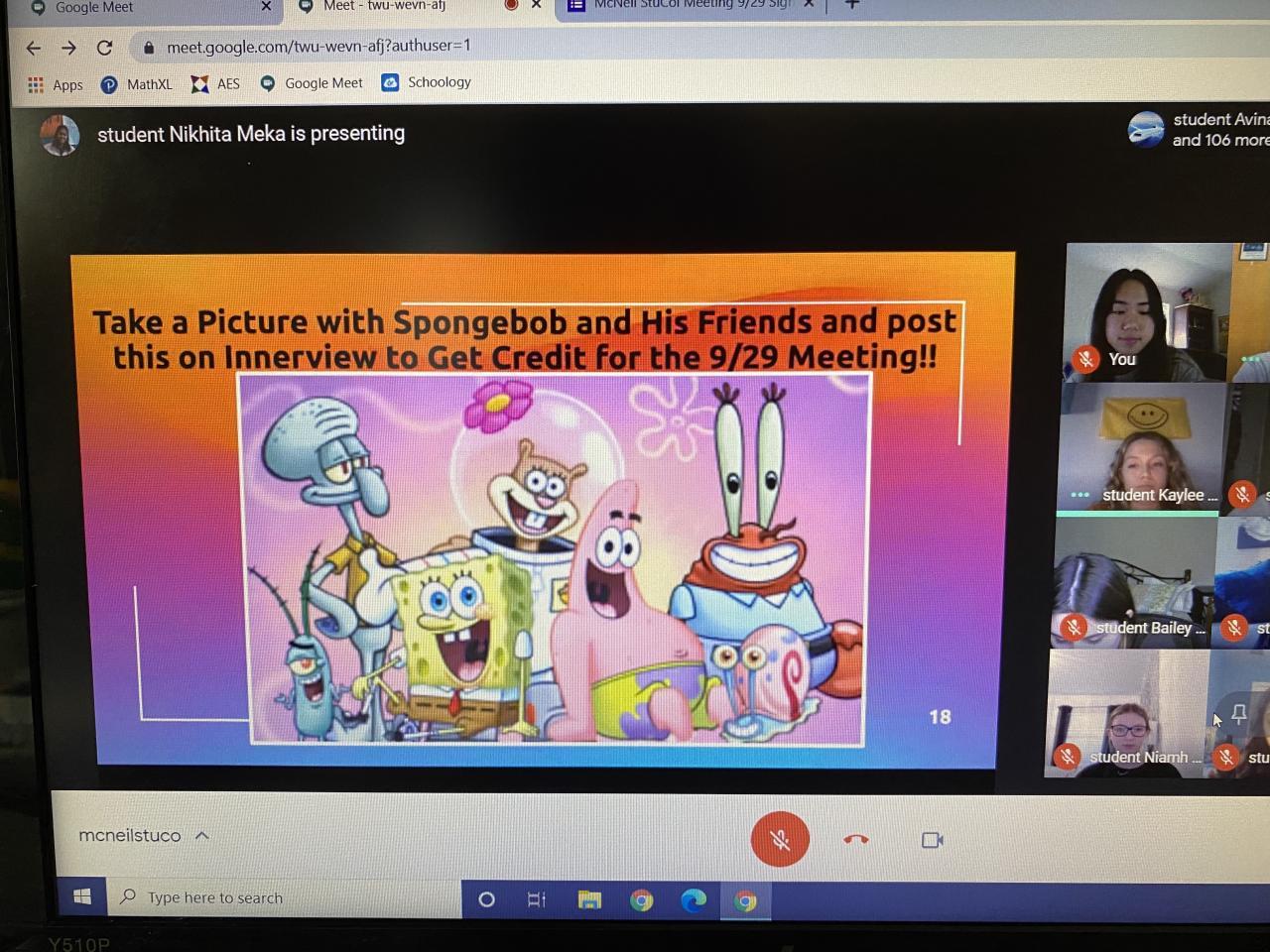Go back to the previous page
The image size is (1270, 952).
[x=34, y=48]
